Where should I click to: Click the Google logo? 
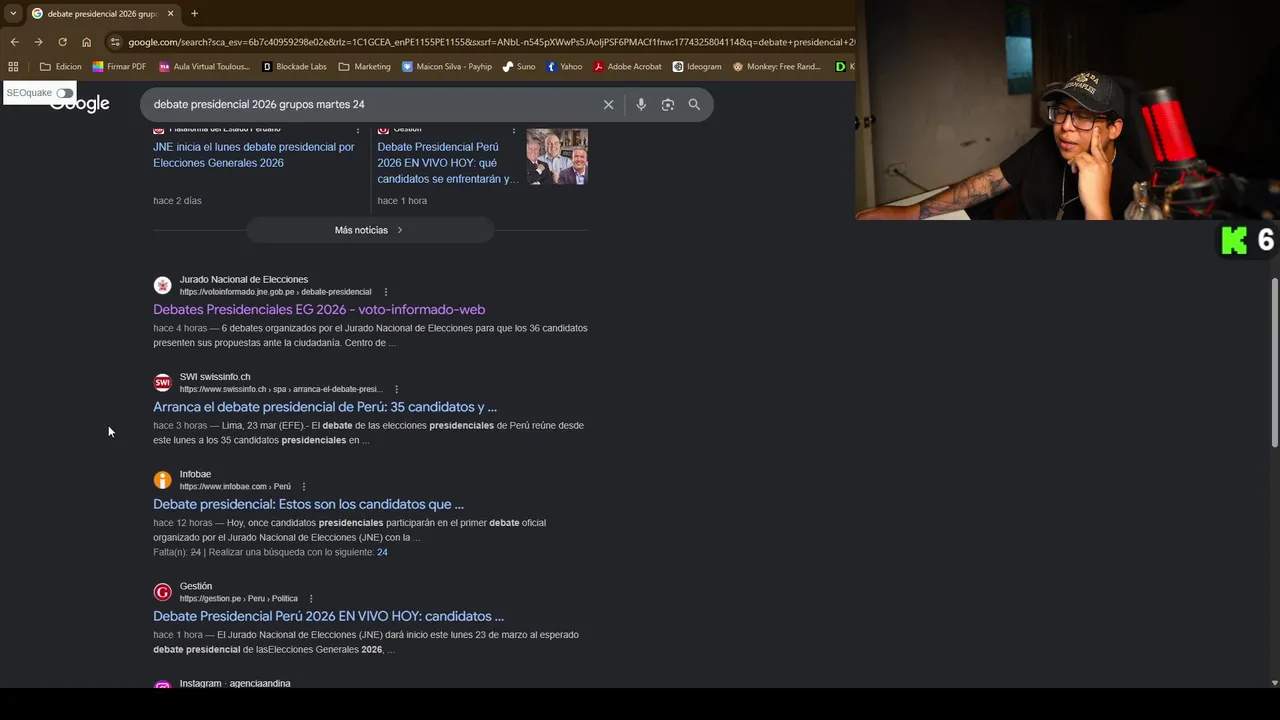[80, 104]
